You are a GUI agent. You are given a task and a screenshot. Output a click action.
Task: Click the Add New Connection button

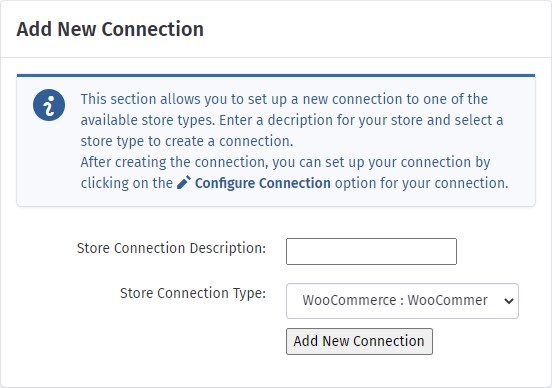pyautogui.click(x=359, y=341)
